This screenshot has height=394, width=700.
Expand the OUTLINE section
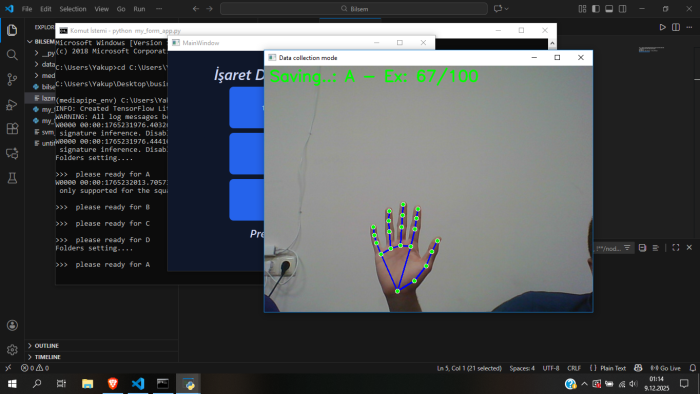click(46, 346)
